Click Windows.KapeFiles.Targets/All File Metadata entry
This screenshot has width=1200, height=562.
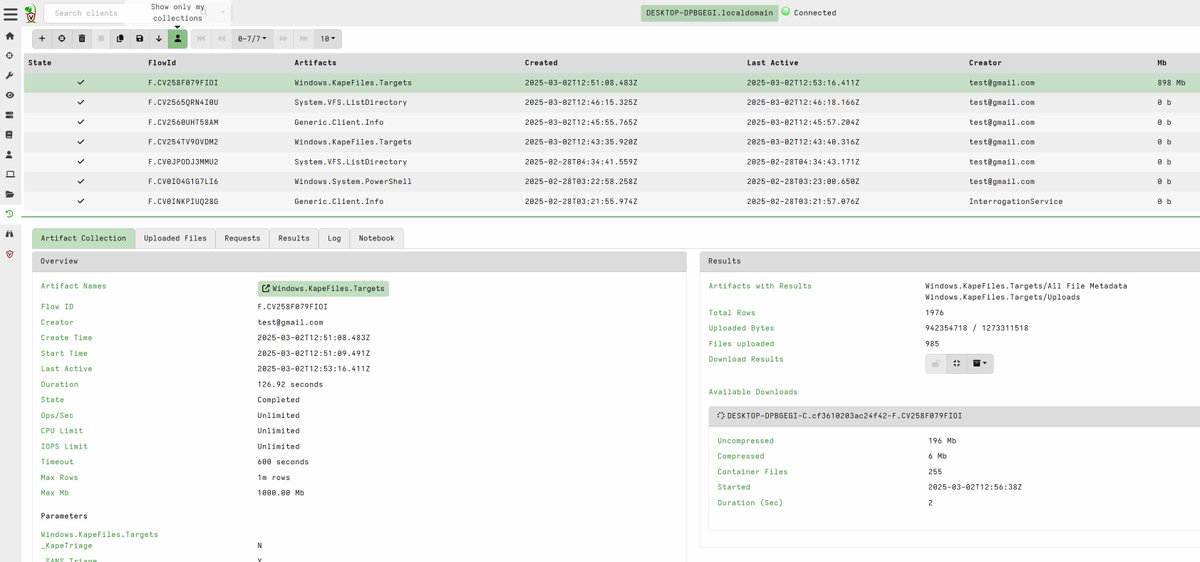[x=1026, y=286]
